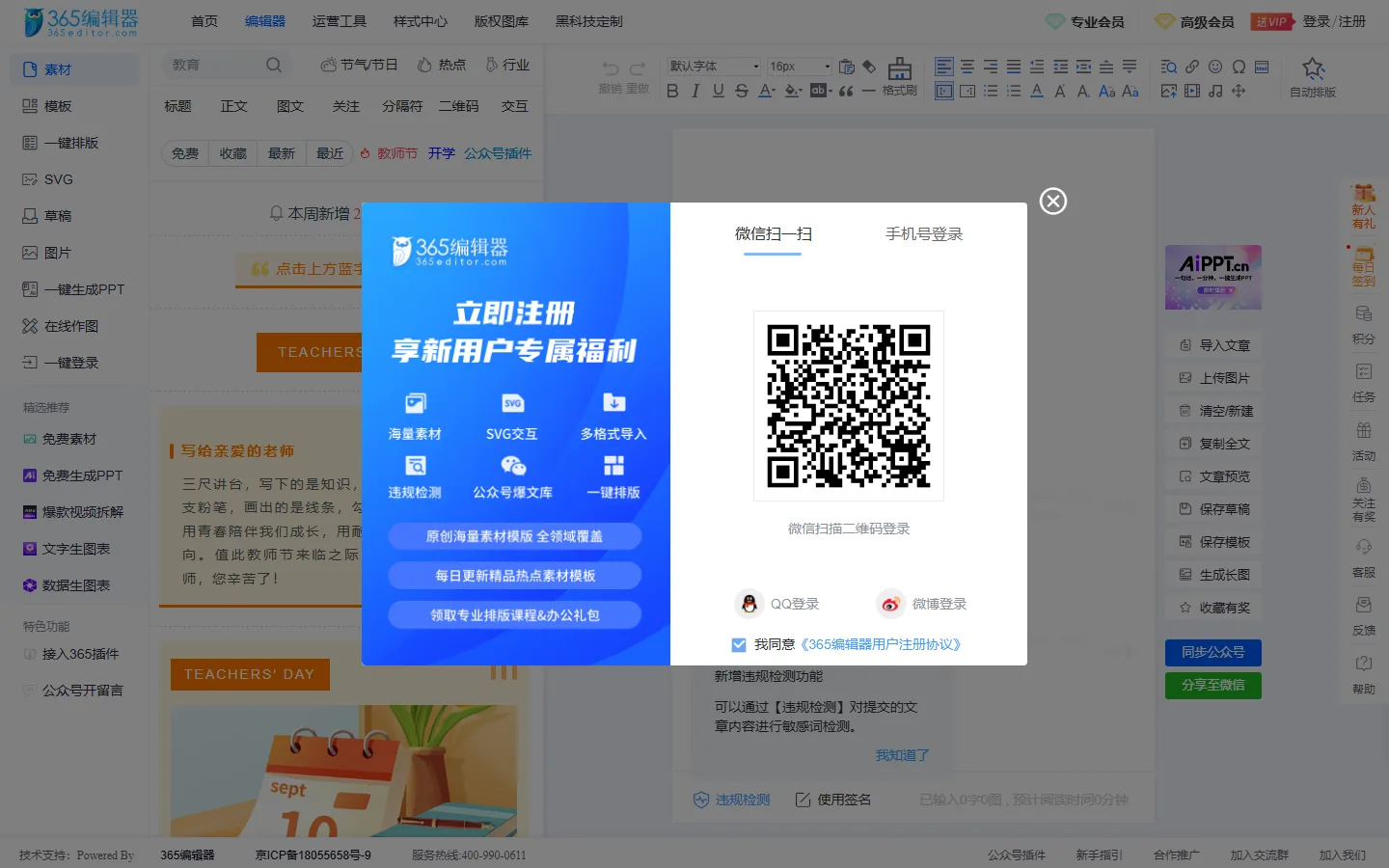Image resolution: width=1389 pixels, height=868 pixels.
Task: Click 登录/注册 at top right
Action: click(1334, 21)
